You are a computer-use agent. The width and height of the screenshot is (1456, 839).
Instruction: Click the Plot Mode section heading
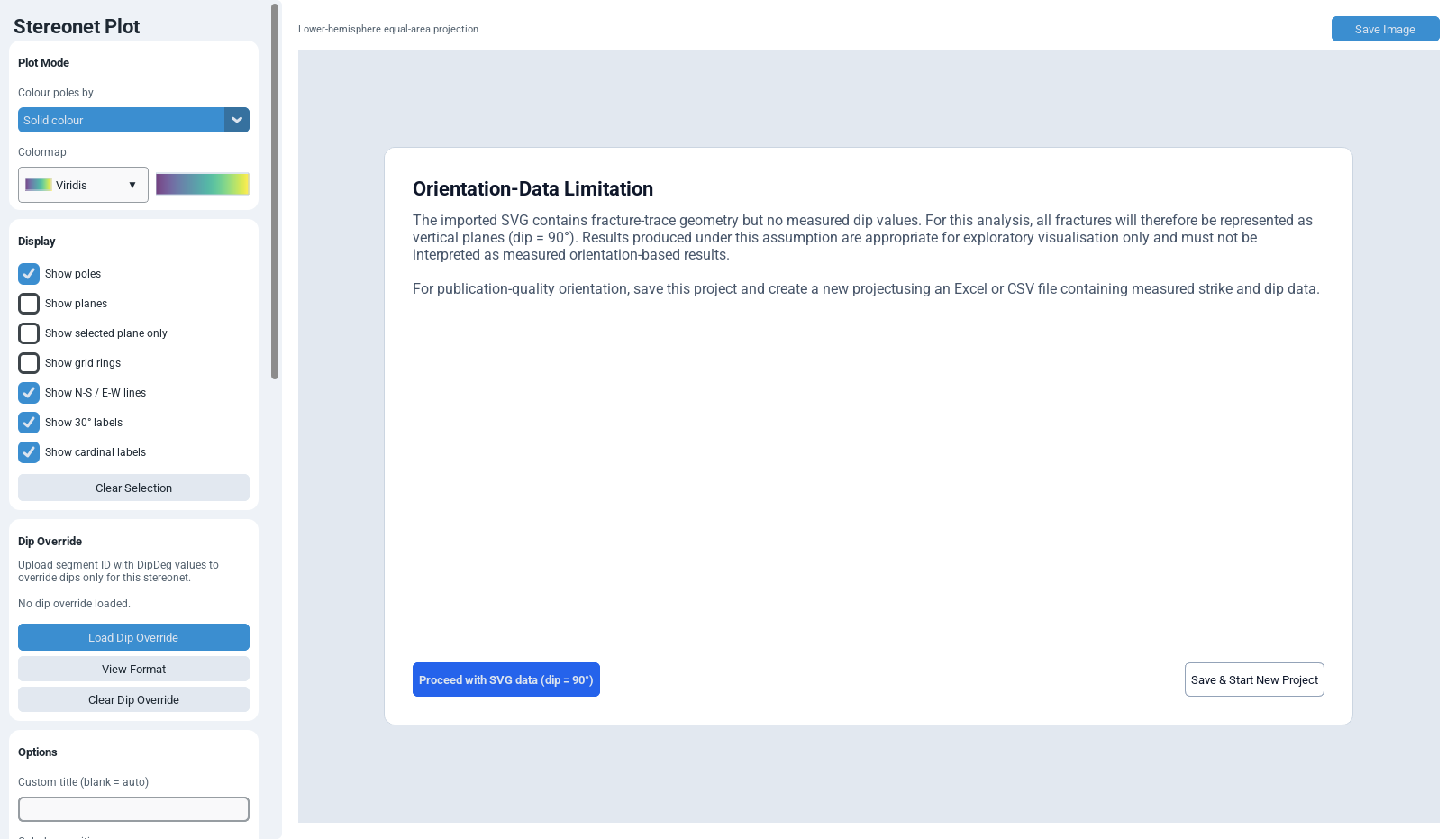click(x=43, y=63)
